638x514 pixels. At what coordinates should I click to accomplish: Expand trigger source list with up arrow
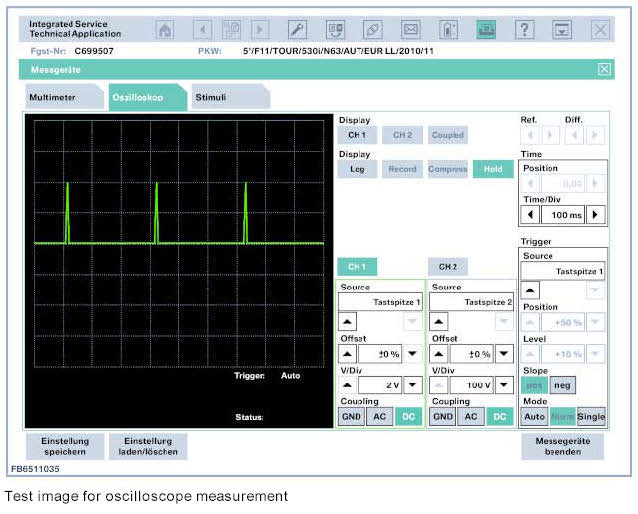(530, 289)
